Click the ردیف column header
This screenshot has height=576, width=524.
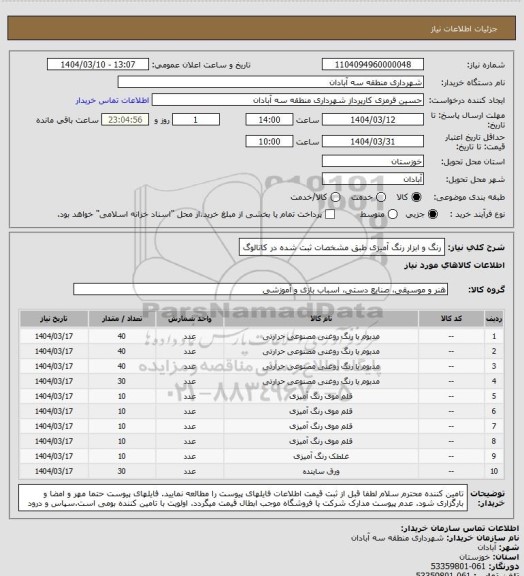494,319
